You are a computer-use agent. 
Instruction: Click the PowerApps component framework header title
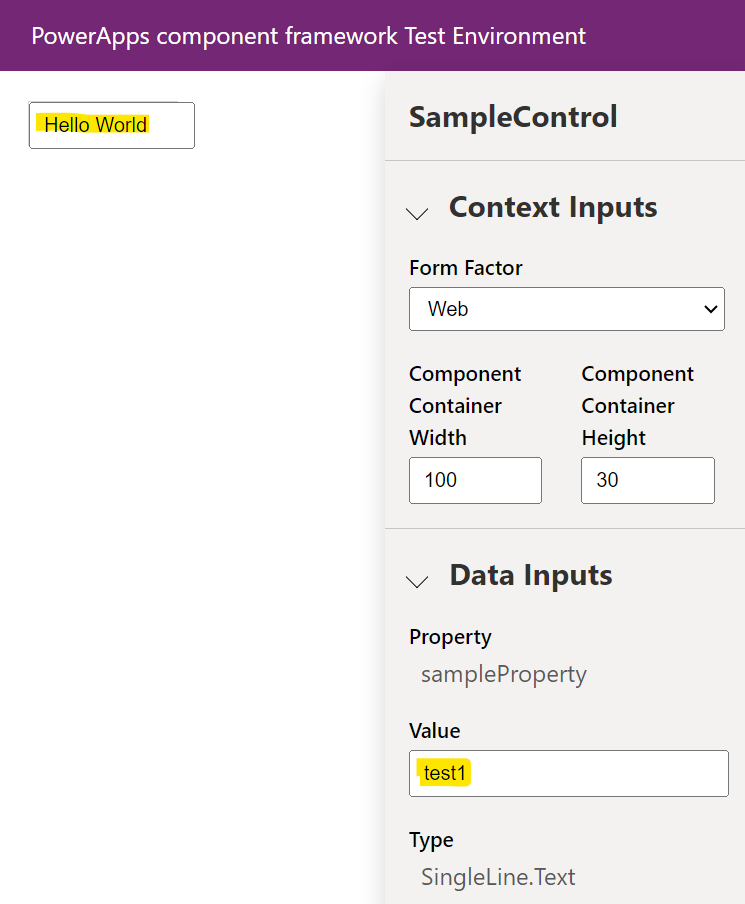coord(308,36)
